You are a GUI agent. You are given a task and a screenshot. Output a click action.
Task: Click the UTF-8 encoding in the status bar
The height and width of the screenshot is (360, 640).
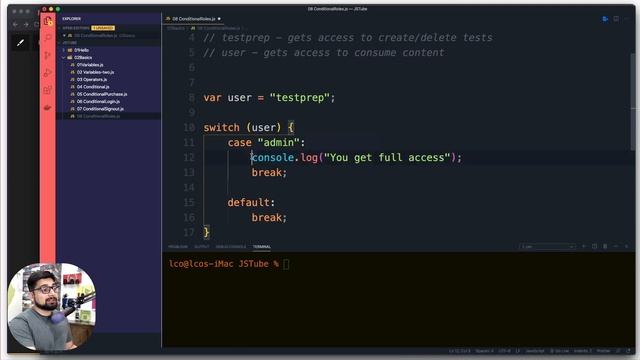point(504,351)
